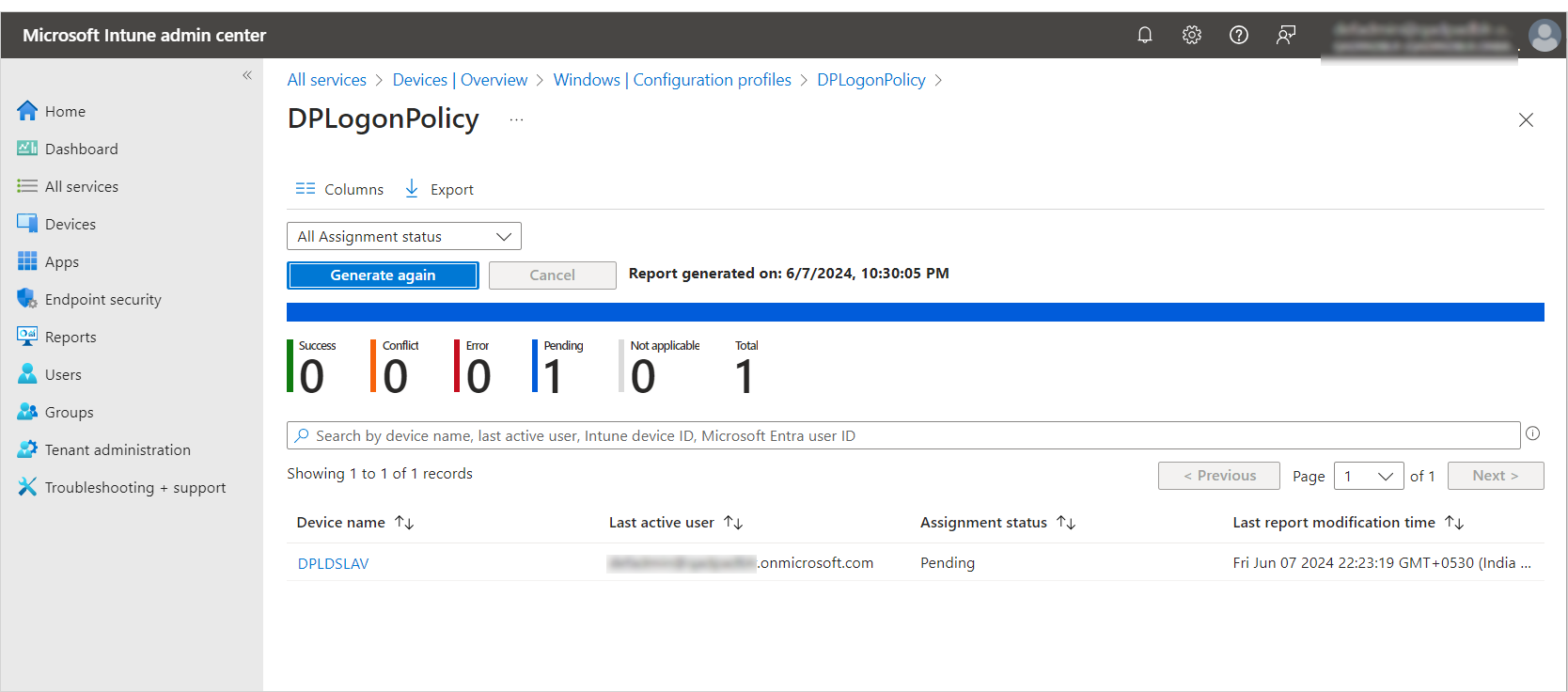Sort by Last active user column
Screen dimensions: 1568x692
pos(733,523)
